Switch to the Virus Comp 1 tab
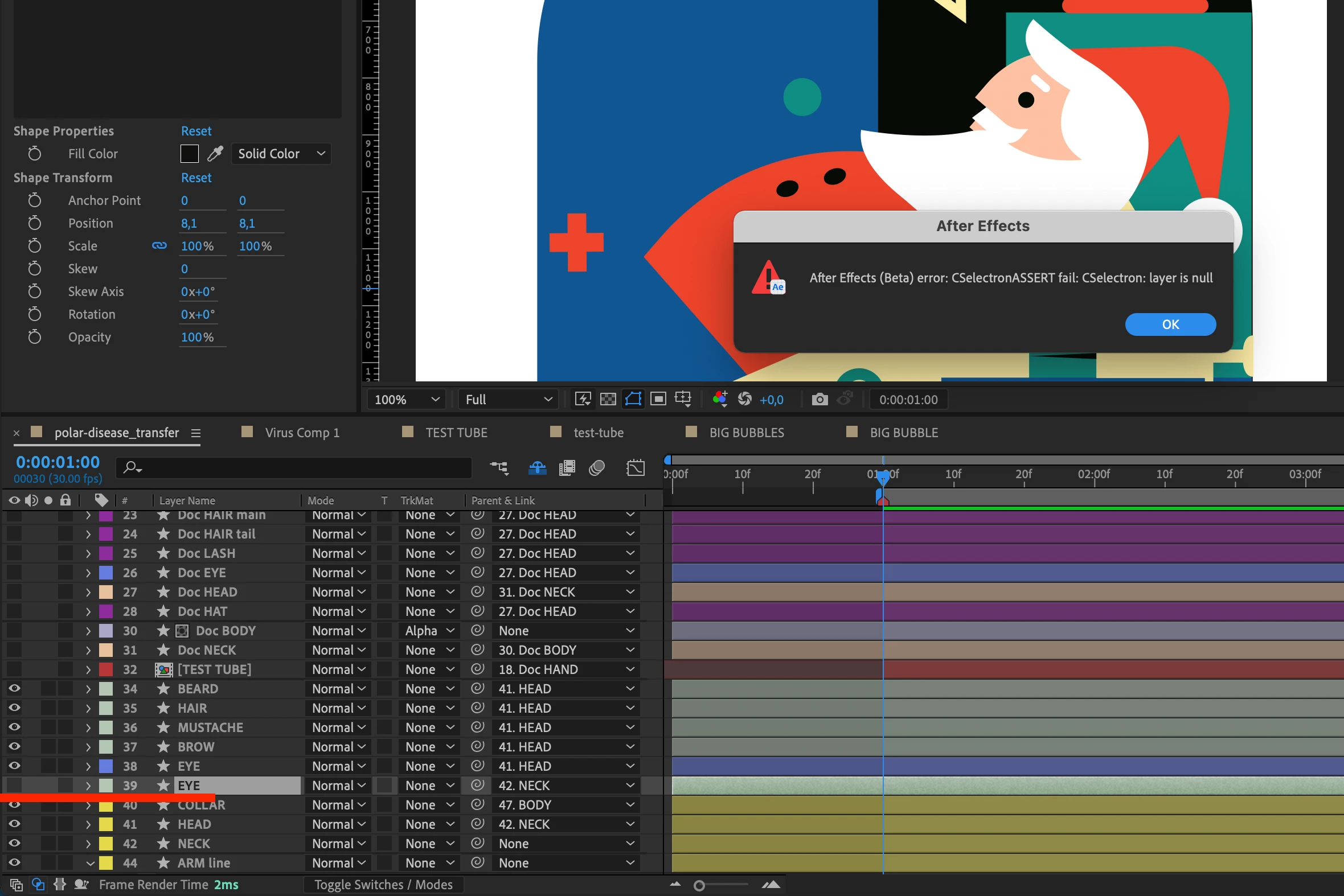 (x=302, y=433)
